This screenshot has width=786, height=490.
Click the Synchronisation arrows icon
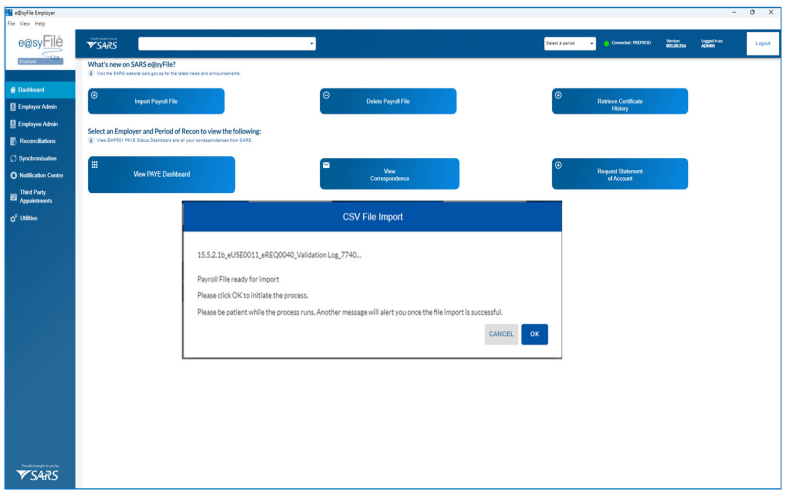coord(12,158)
